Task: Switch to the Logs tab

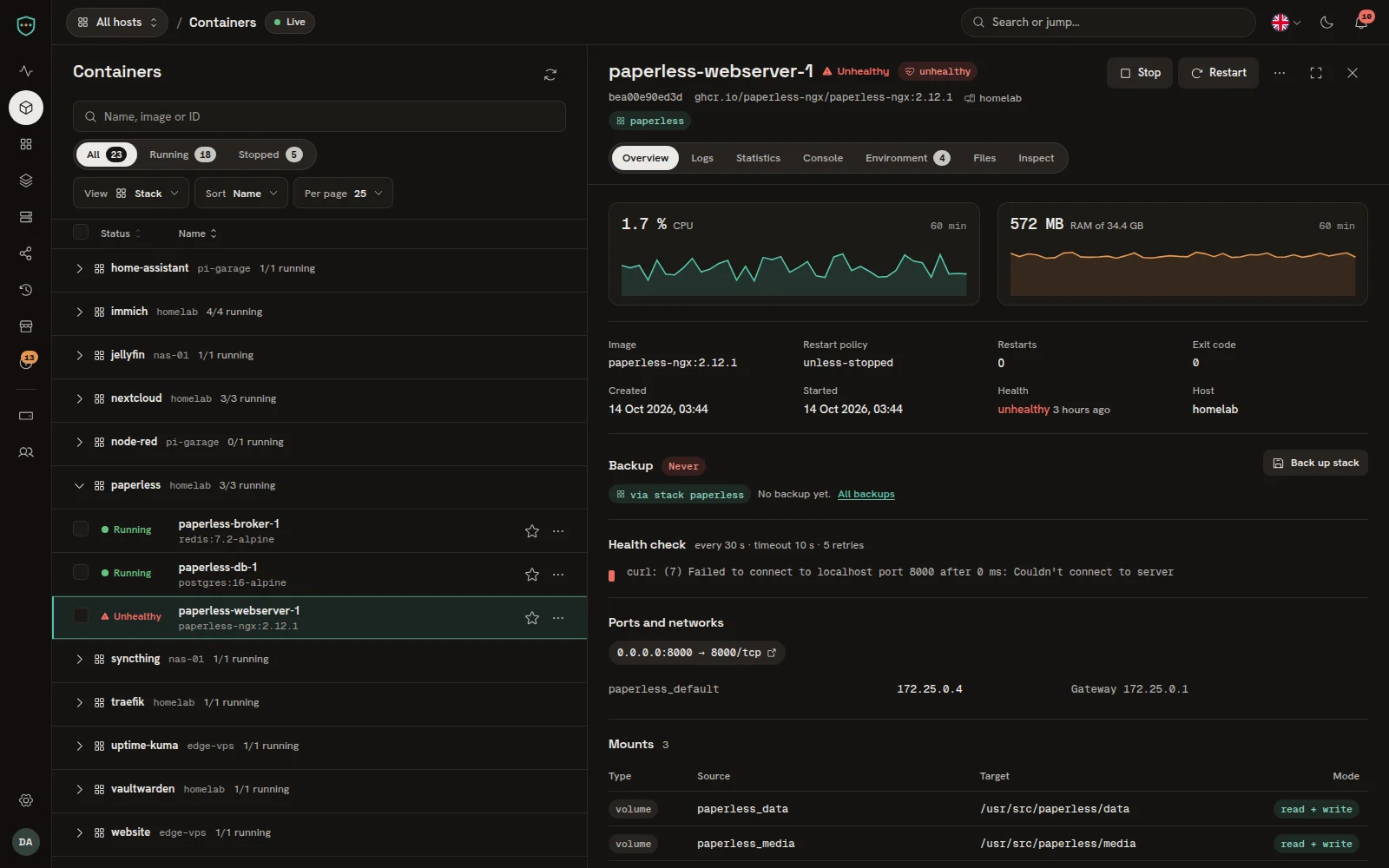Action: tap(702, 158)
